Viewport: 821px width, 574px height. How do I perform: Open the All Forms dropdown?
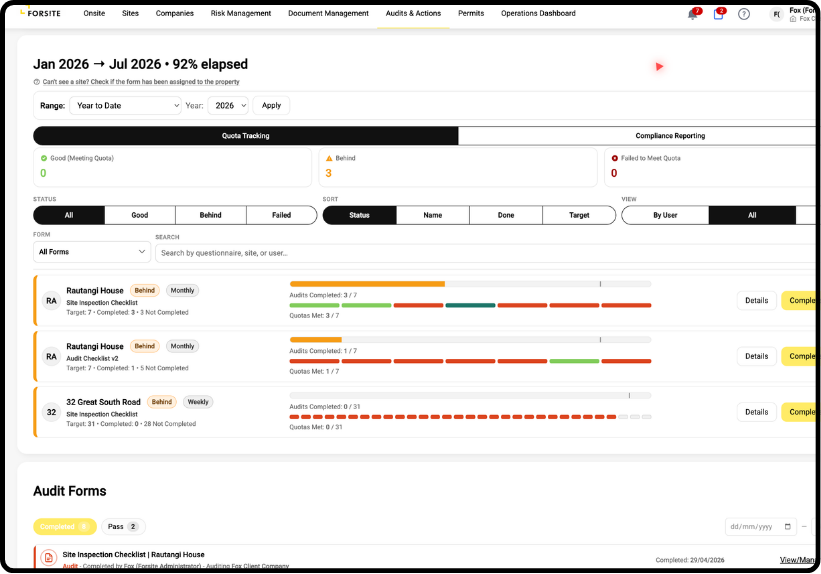tap(92, 252)
